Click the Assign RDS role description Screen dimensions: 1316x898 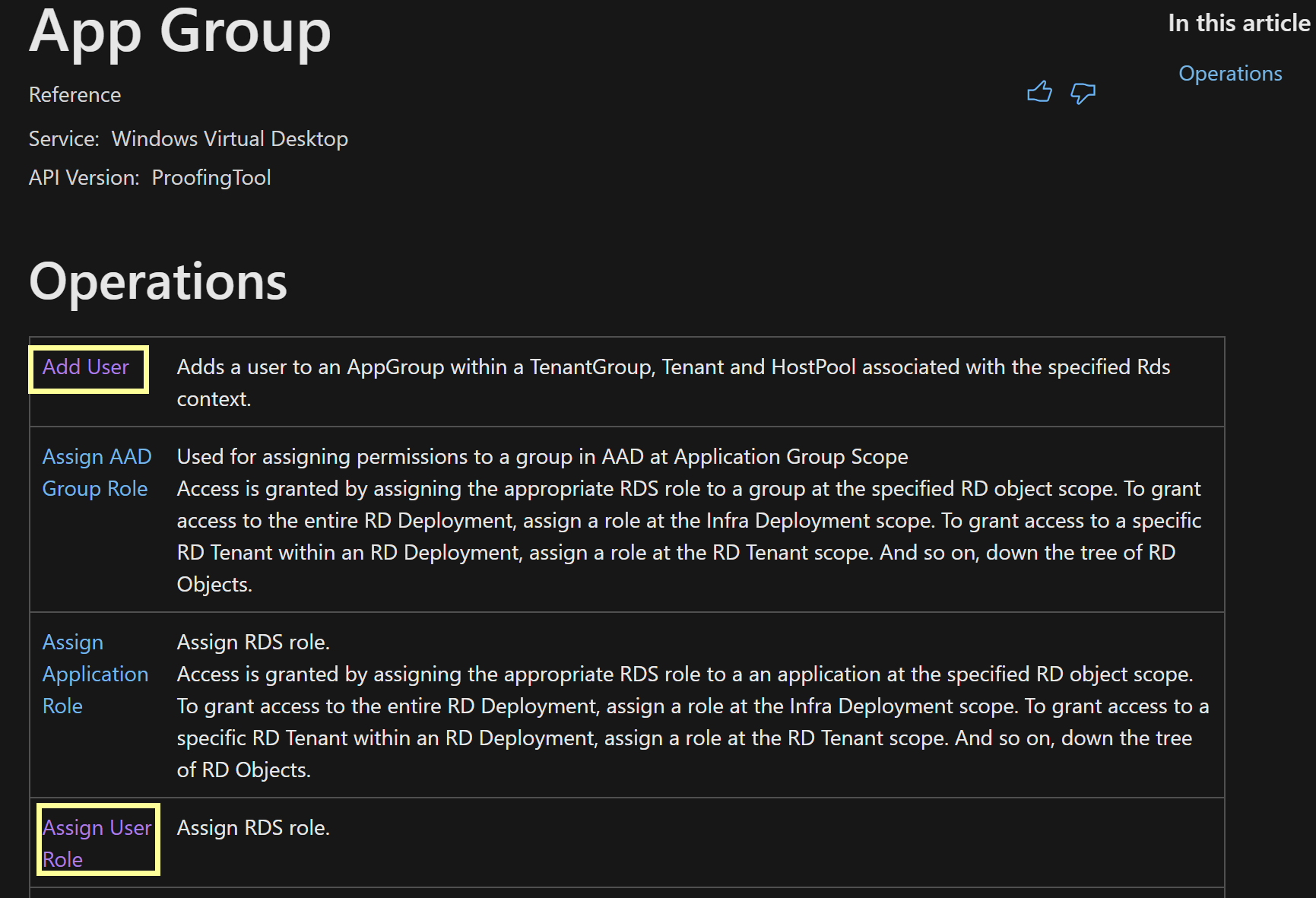(254, 827)
